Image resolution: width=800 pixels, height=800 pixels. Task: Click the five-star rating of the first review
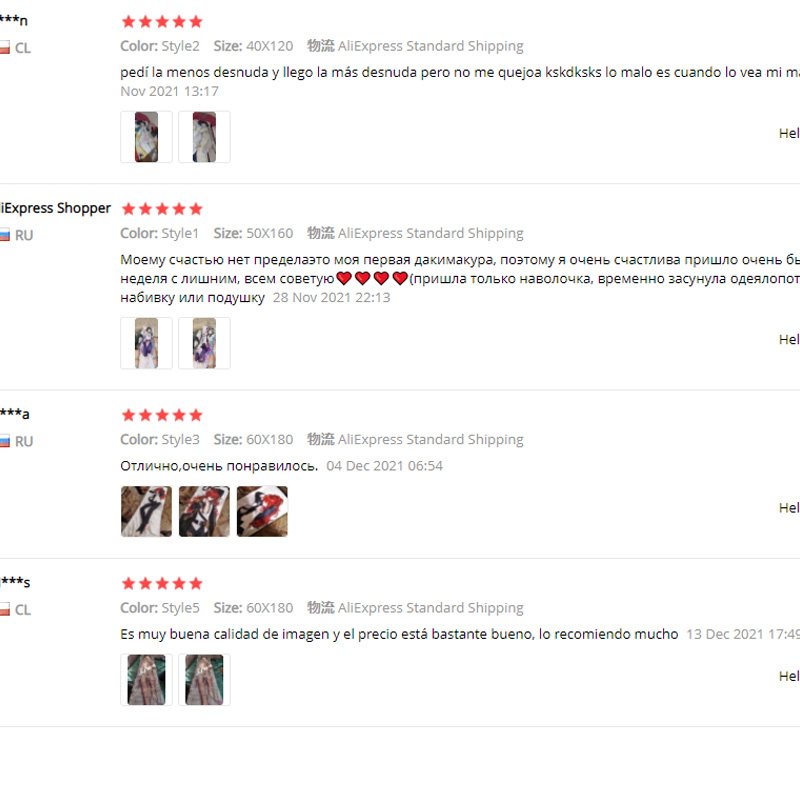click(162, 21)
